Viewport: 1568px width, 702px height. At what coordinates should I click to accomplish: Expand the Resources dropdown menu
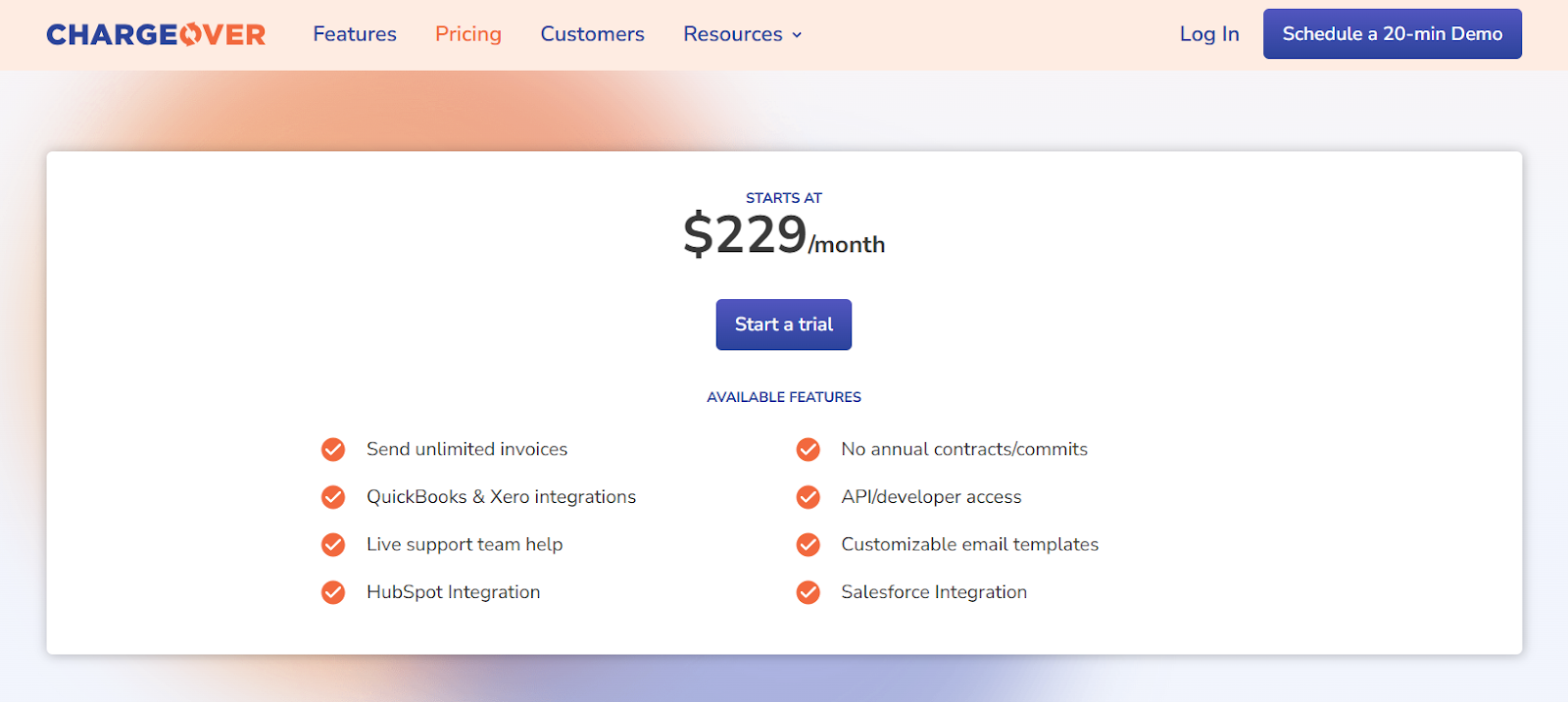743,34
